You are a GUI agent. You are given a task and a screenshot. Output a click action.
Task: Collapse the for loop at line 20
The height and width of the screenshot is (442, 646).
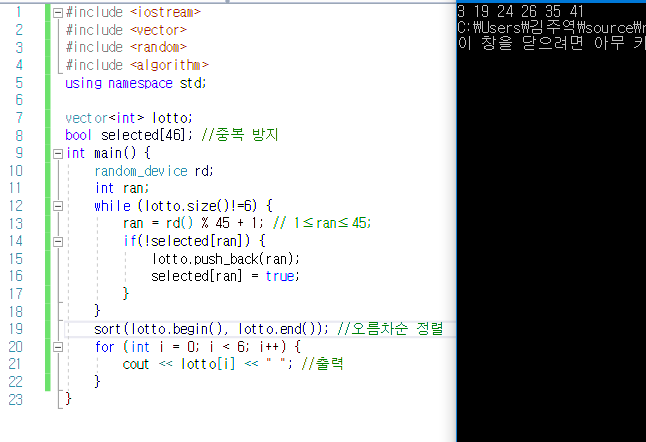tap(58, 347)
